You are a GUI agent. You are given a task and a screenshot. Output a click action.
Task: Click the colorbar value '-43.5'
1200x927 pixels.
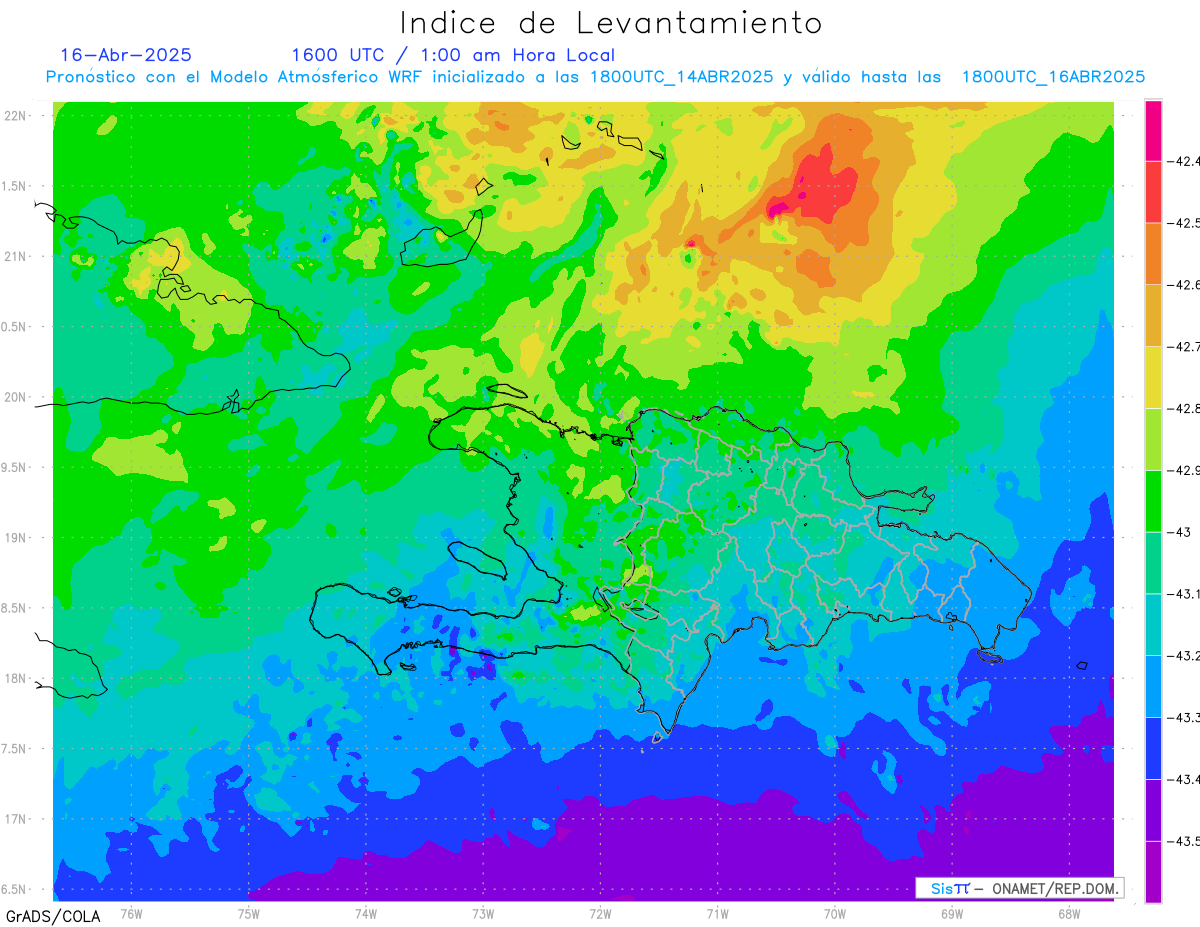pyautogui.click(x=1184, y=842)
